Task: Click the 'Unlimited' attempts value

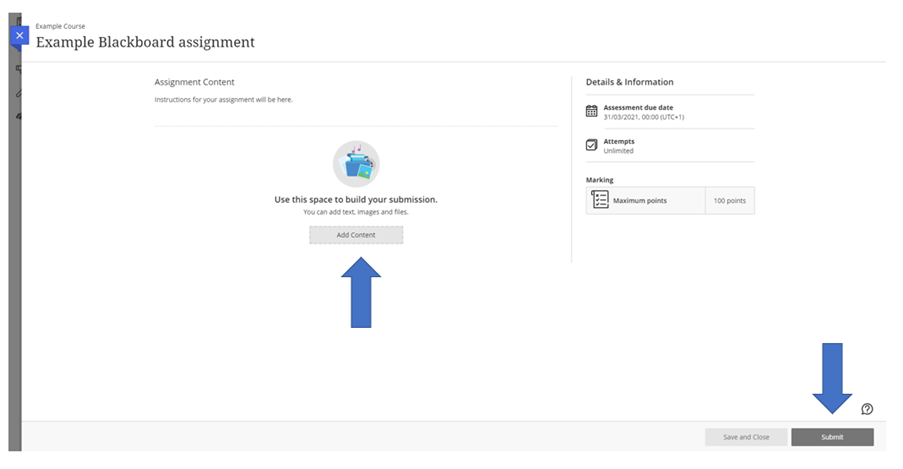Action: coord(619,151)
